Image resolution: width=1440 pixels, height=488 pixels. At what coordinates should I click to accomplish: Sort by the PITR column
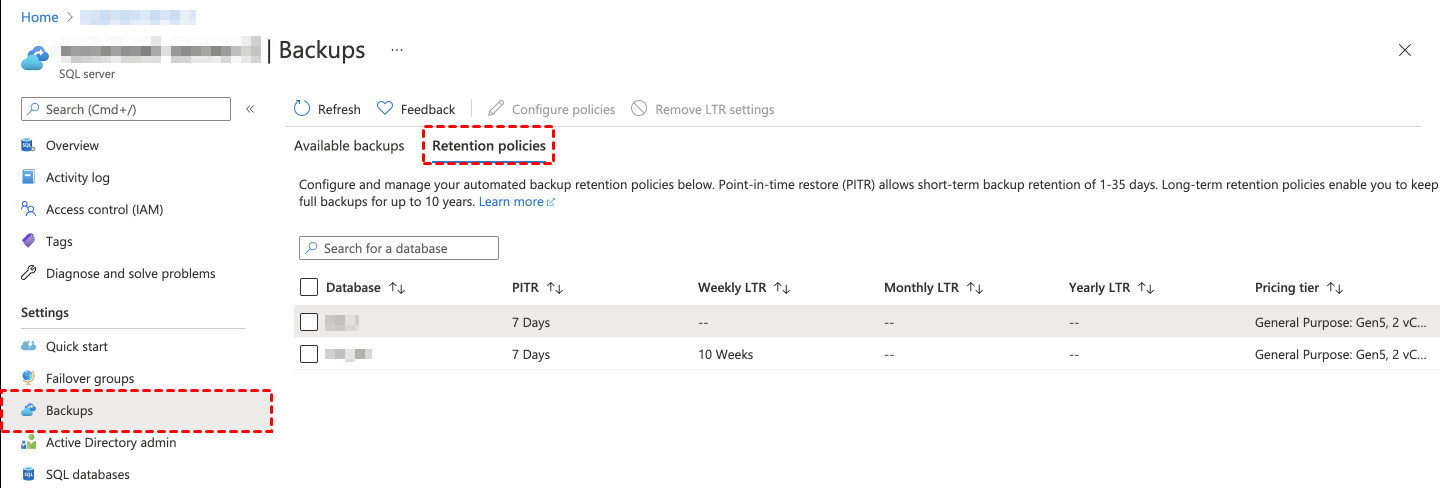[555, 288]
